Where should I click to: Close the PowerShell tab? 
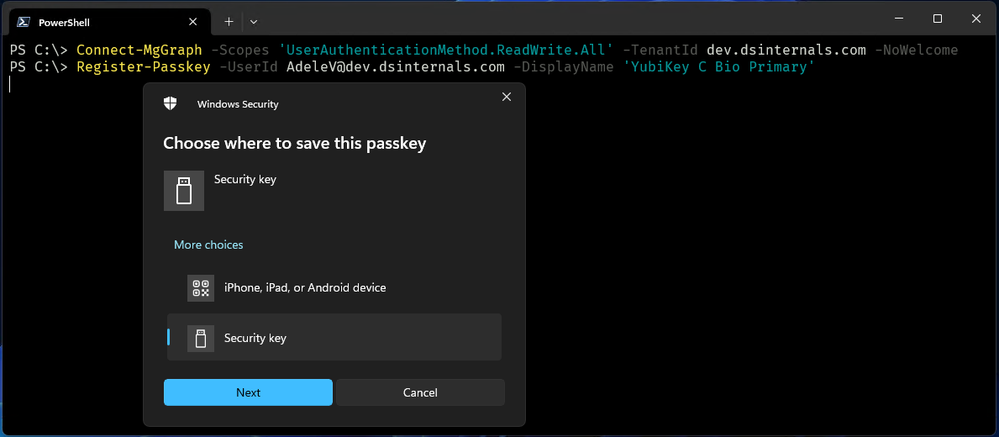193,22
